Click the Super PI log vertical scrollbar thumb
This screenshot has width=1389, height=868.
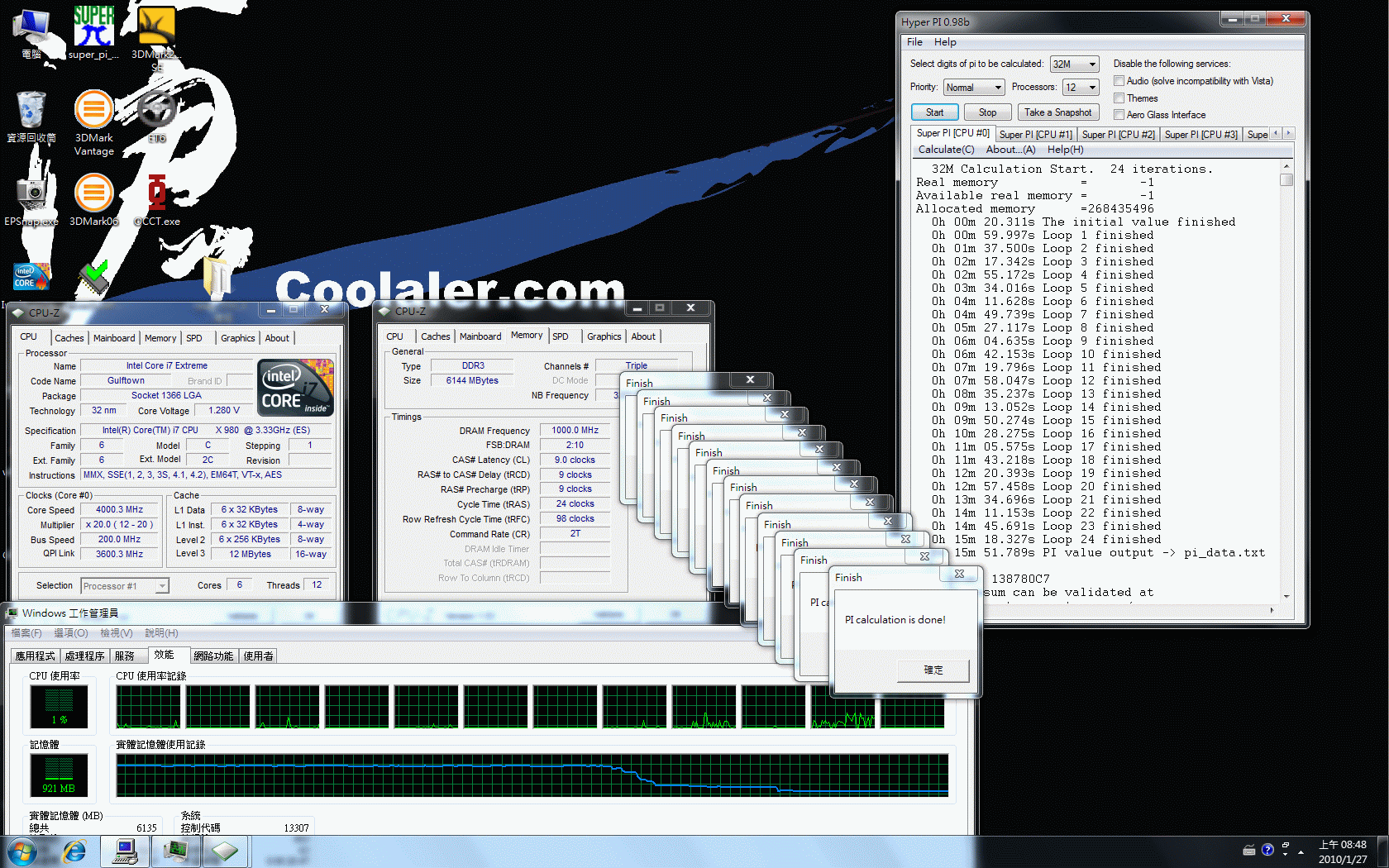coord(1286,179)
